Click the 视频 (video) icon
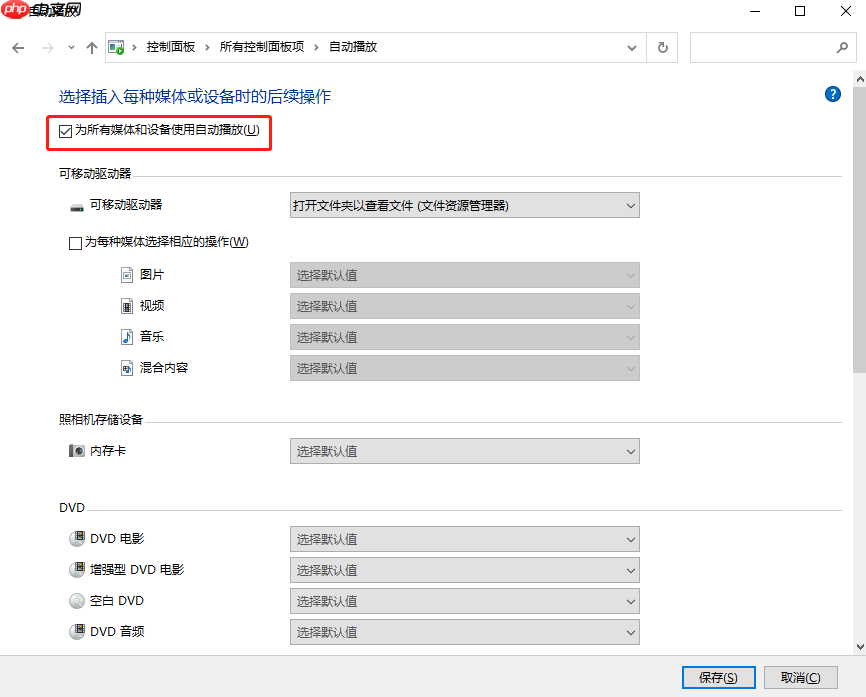Screen dimensions: 866x697 (x=126, y=305)
